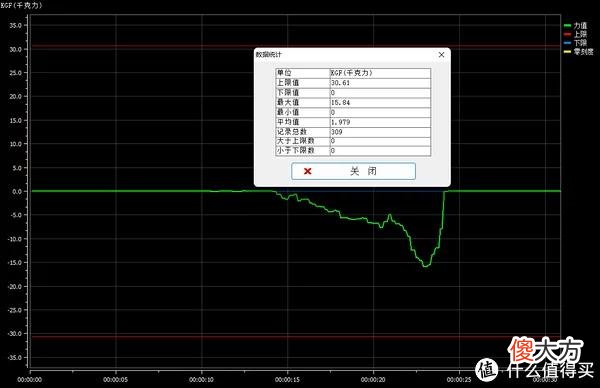Screen dimensions: 600x388
Task: Click the 10.0 y-axis label
Action: pyautogui.click(x=16, y=144)
